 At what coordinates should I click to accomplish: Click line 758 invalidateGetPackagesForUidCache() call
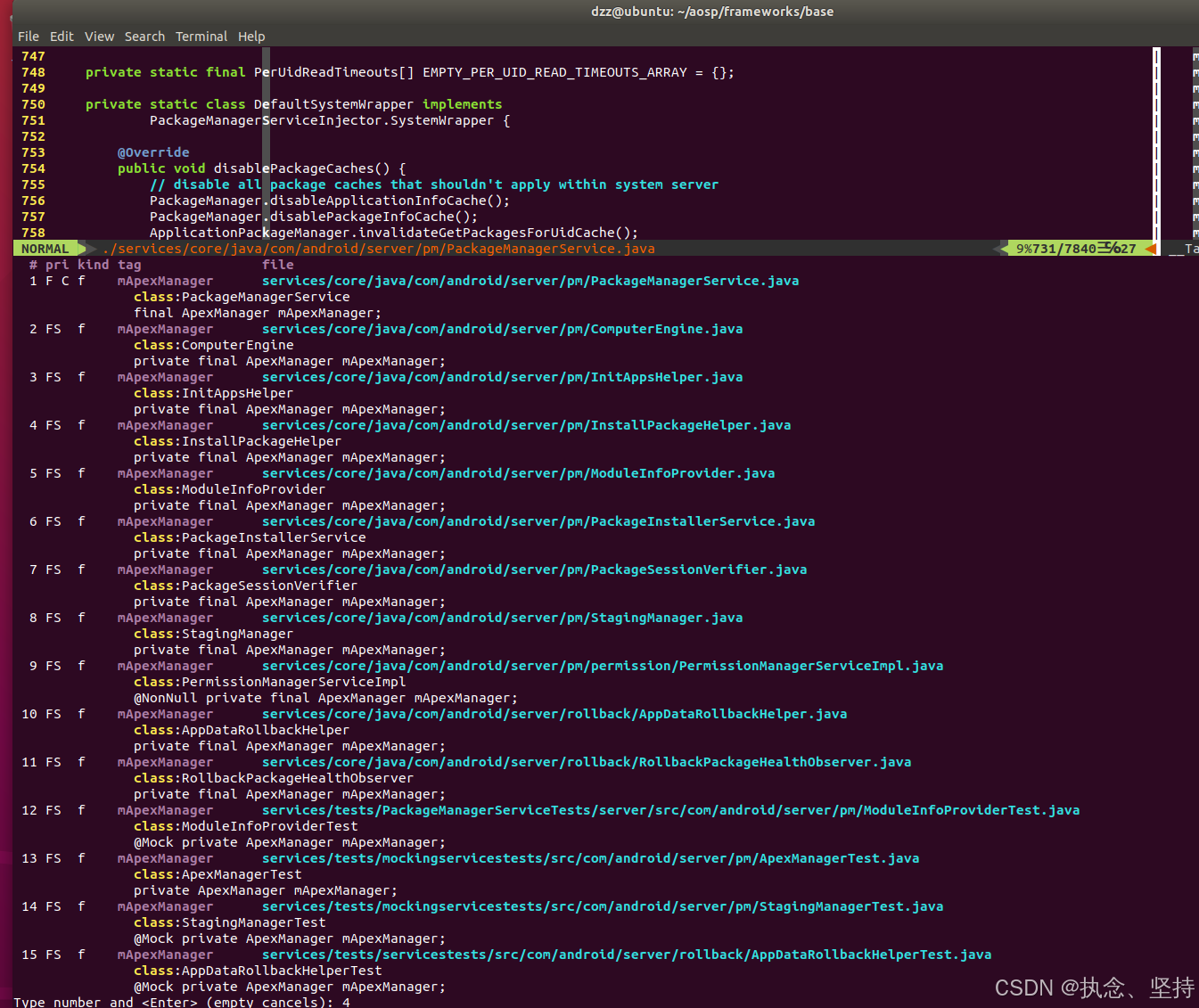coord(394,233)
